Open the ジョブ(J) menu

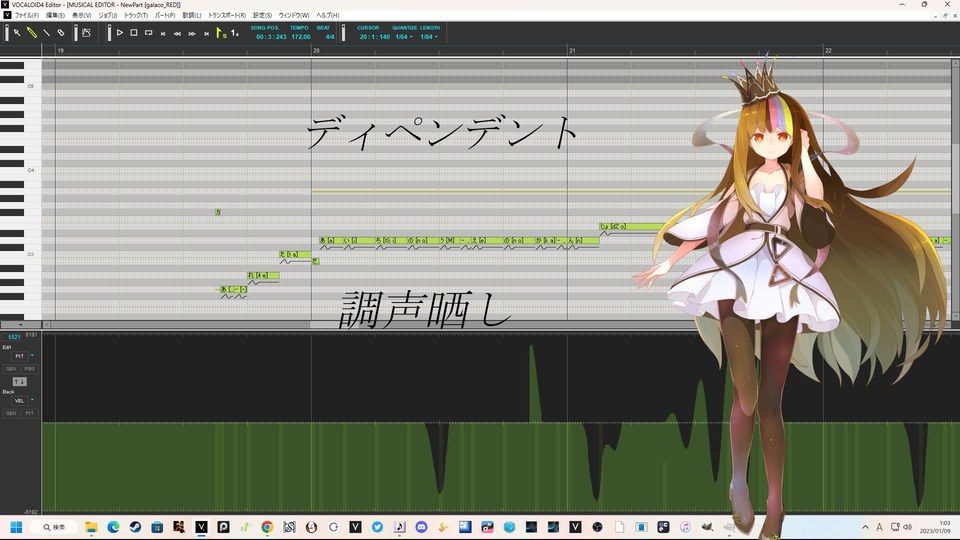click(108, 15)
